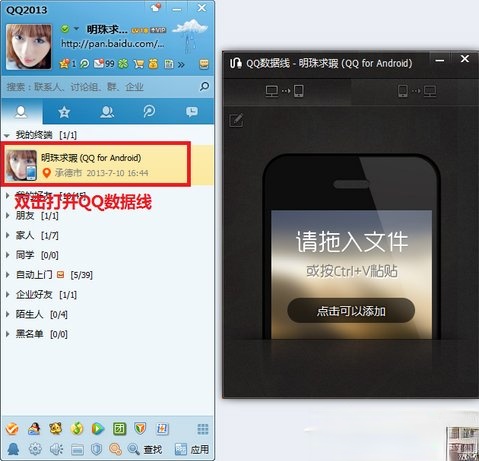Open main menu via penguin icon
Screen dimensions: 479x461
[14, 449]
